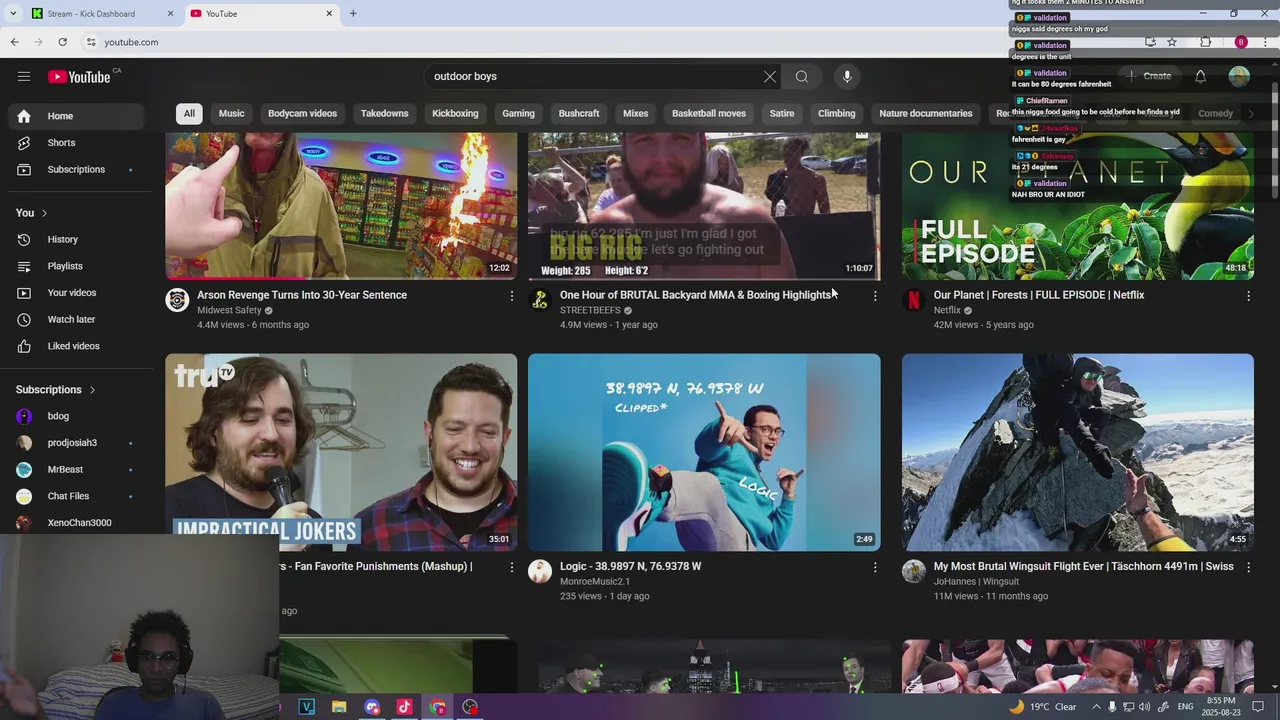
Task: View site information icon in address bar
Action: coord(90,42)
